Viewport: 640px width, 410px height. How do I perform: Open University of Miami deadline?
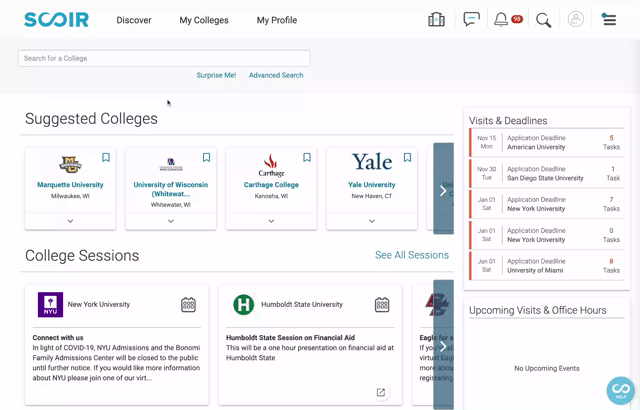coord(547,266)
